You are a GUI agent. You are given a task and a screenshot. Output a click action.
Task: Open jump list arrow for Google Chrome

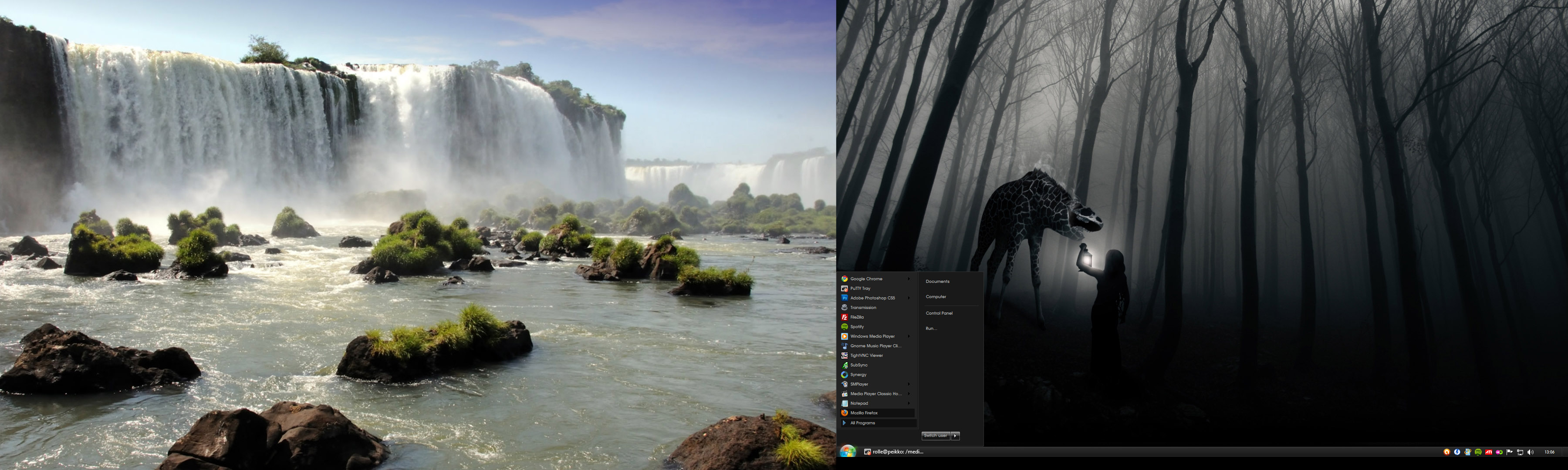[x=909, y=279]
